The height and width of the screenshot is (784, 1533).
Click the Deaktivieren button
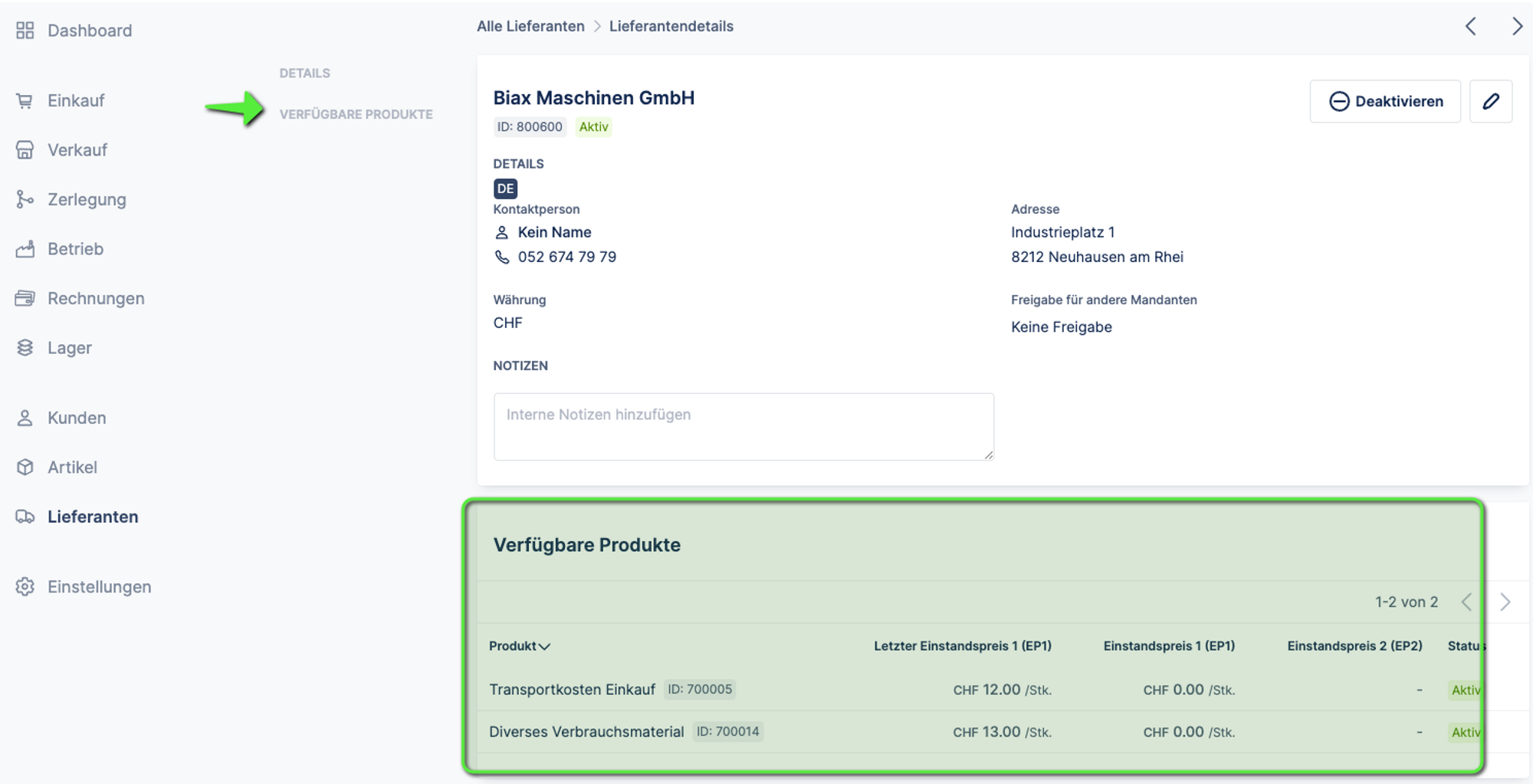[1385, 101]
